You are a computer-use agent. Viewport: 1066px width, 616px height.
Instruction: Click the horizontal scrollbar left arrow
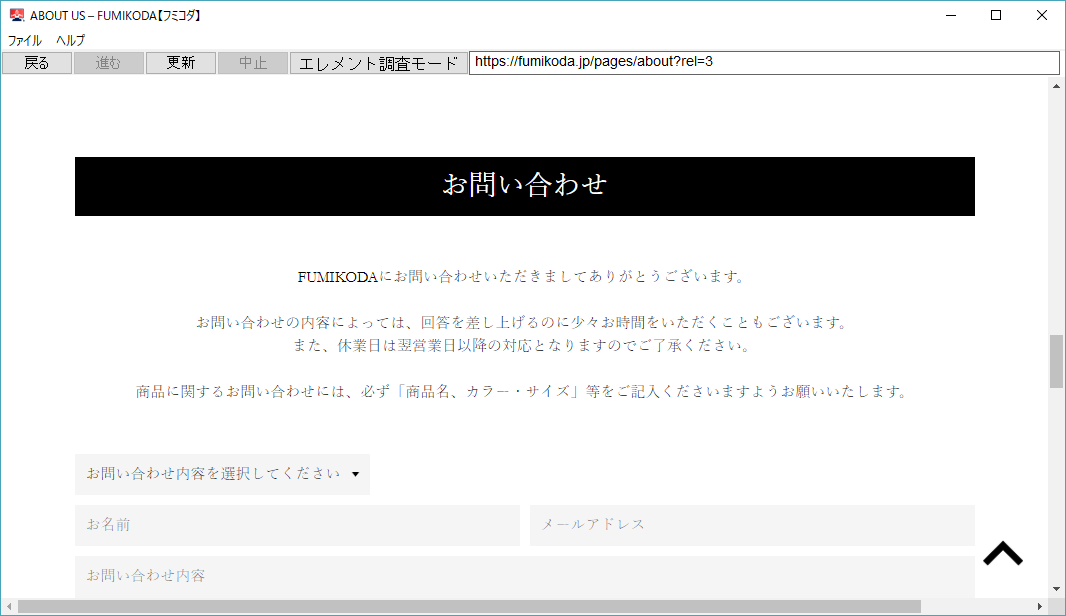point(9,606)
